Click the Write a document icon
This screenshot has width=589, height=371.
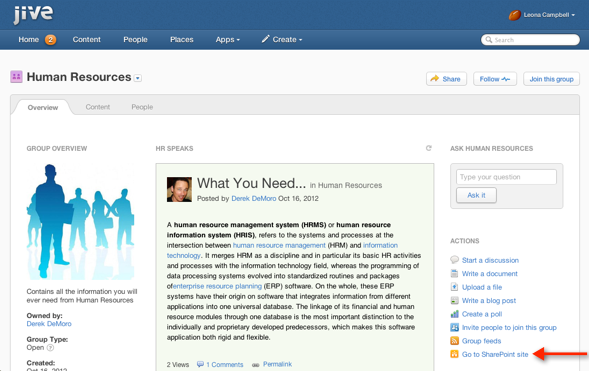454,273
